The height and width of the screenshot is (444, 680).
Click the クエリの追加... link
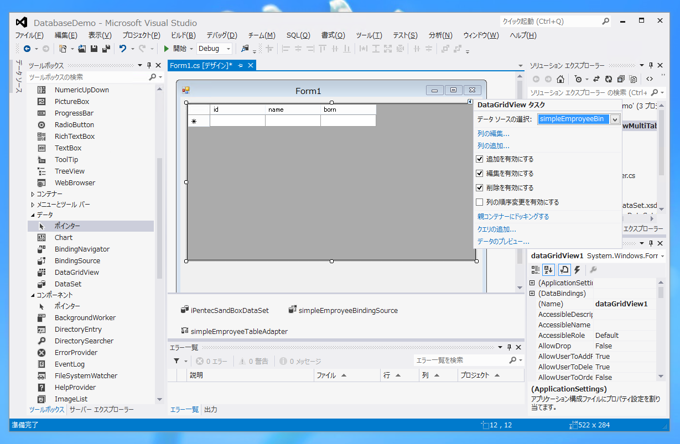coord(497,229)
